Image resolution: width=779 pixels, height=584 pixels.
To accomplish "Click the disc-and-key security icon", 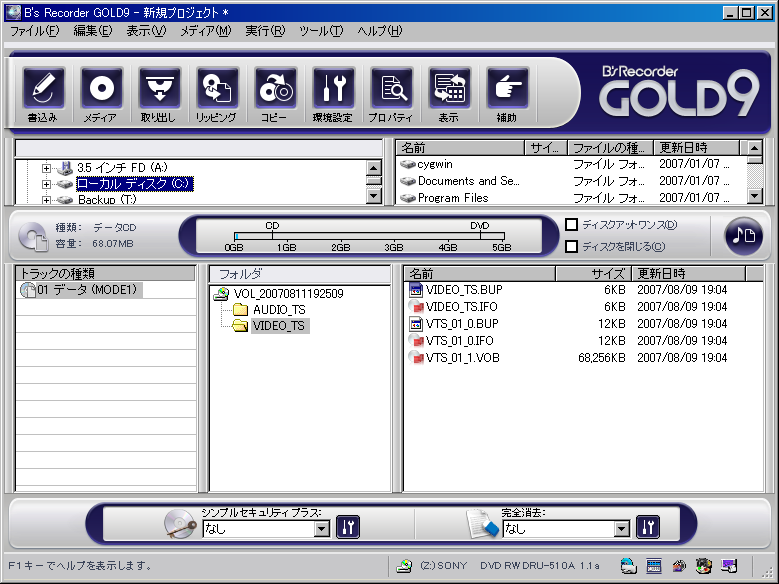I will coord(179,524).
